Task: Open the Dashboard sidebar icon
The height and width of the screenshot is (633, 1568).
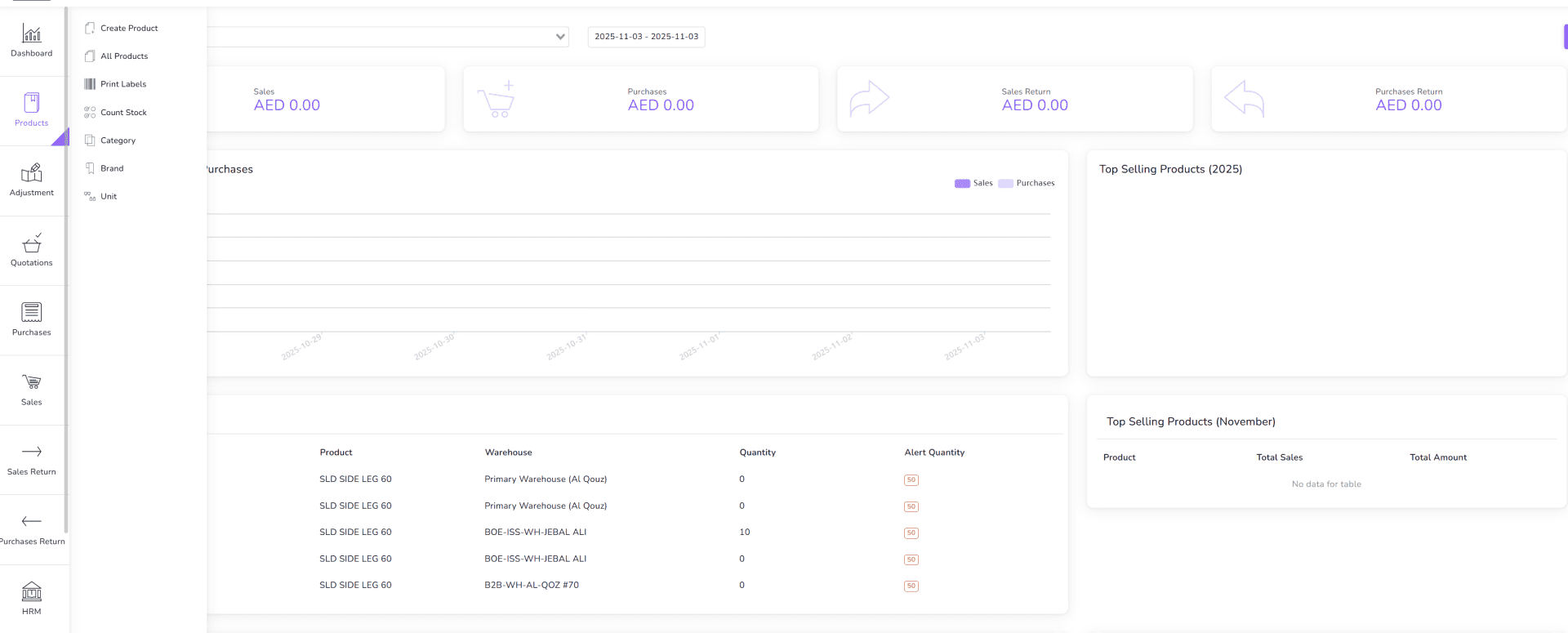Action: (x=32, y=34)
